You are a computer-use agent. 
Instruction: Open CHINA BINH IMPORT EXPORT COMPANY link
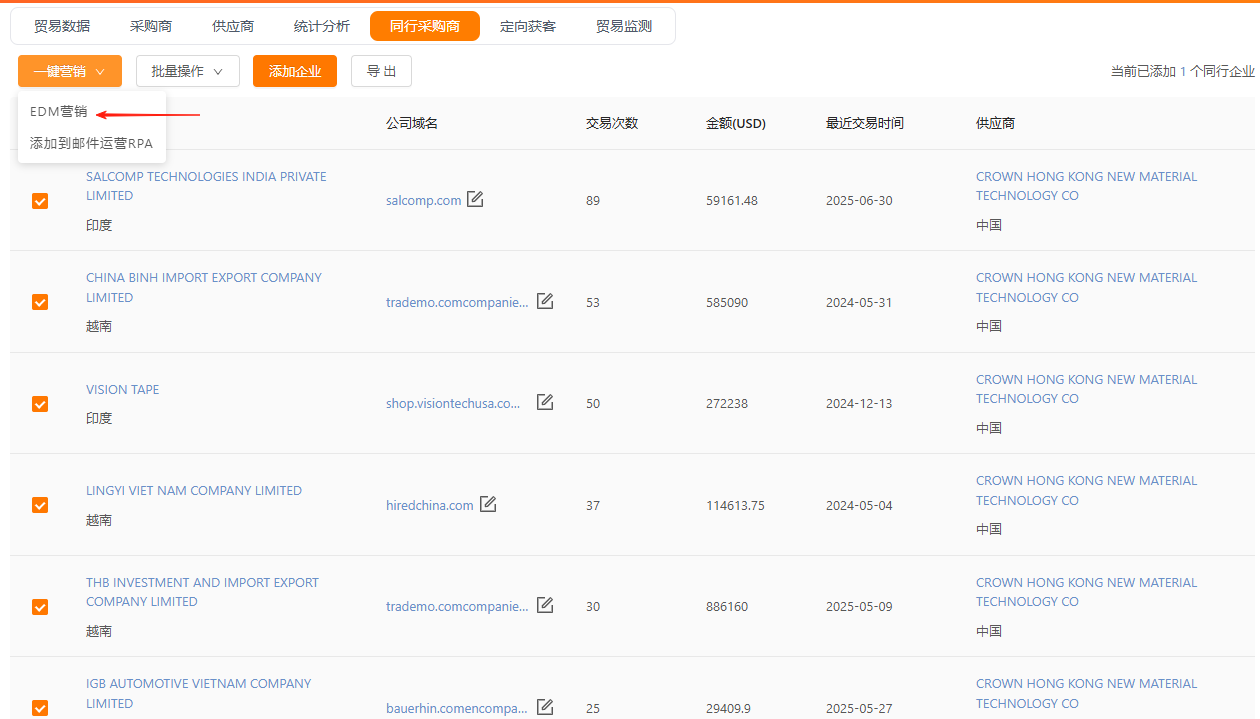point(204,287)
